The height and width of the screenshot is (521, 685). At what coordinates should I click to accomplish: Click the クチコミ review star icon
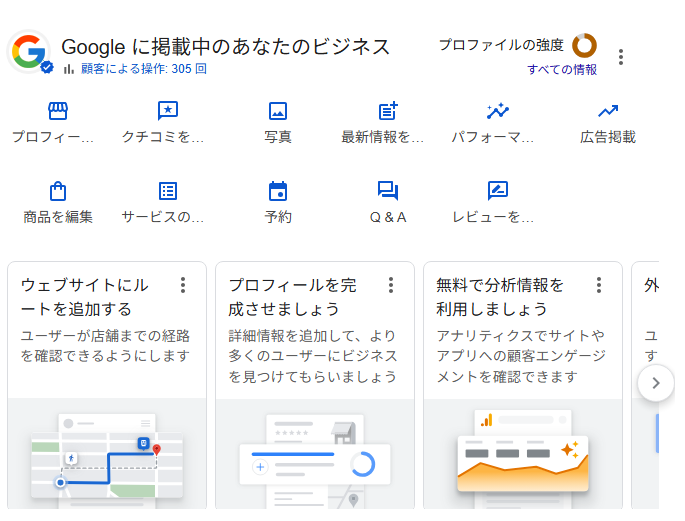(168, 112)
